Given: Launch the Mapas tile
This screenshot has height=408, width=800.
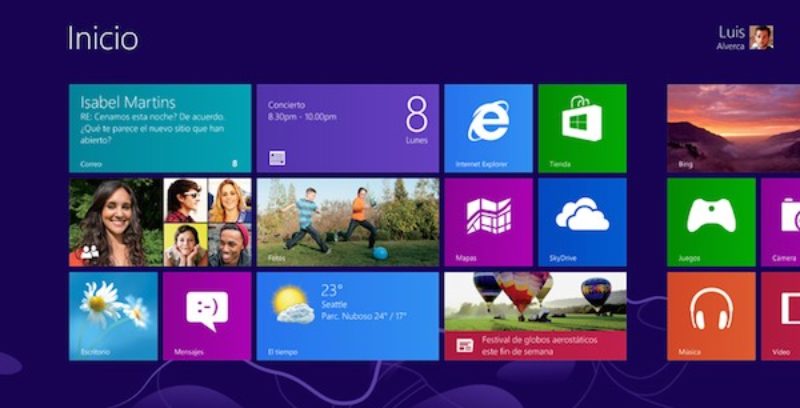Looking at the screenshot, I should (488, 222).
